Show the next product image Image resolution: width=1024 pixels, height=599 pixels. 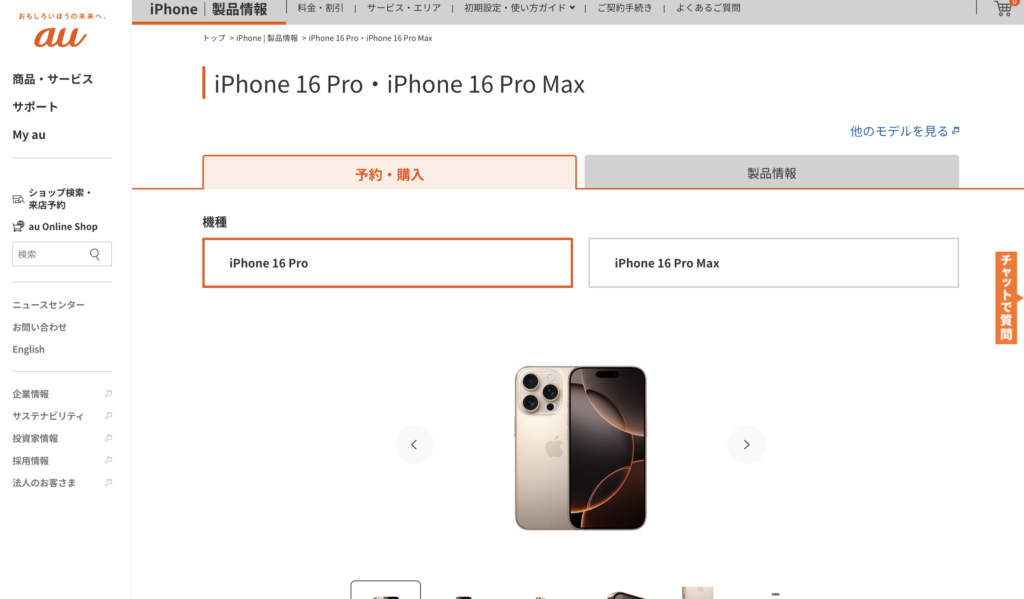coord(746,444)
